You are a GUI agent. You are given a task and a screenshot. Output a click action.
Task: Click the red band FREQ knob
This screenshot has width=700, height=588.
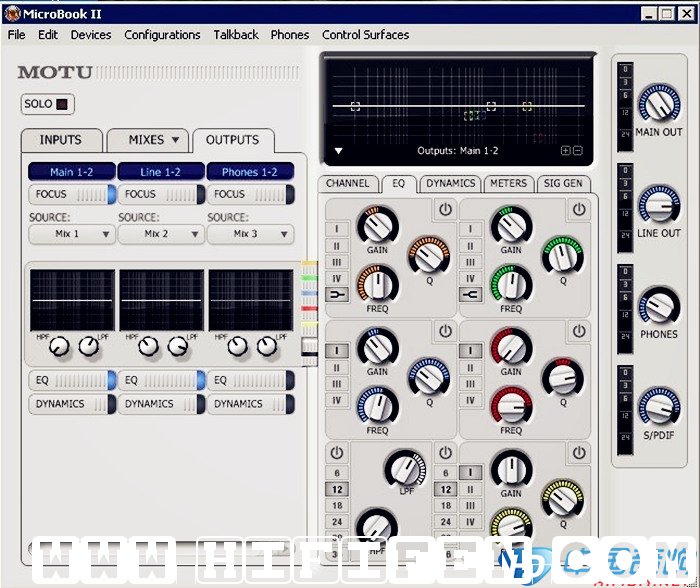click(x=511, y=406)
